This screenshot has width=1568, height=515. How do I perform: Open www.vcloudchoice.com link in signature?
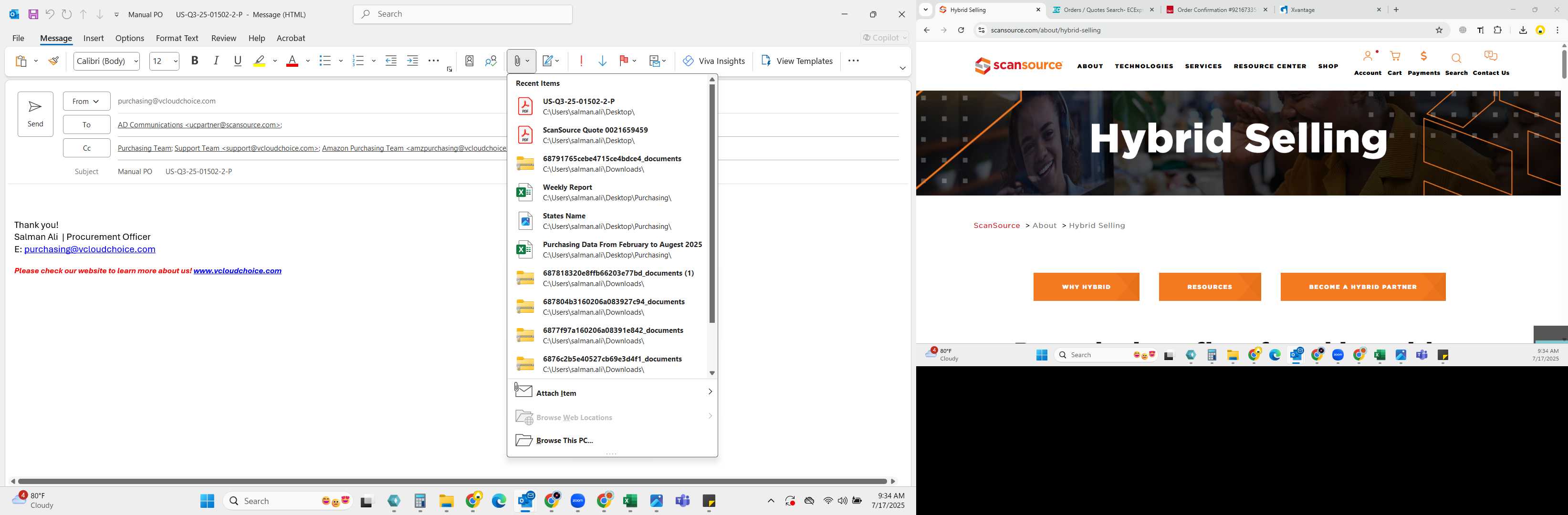(x=237, y=270)
